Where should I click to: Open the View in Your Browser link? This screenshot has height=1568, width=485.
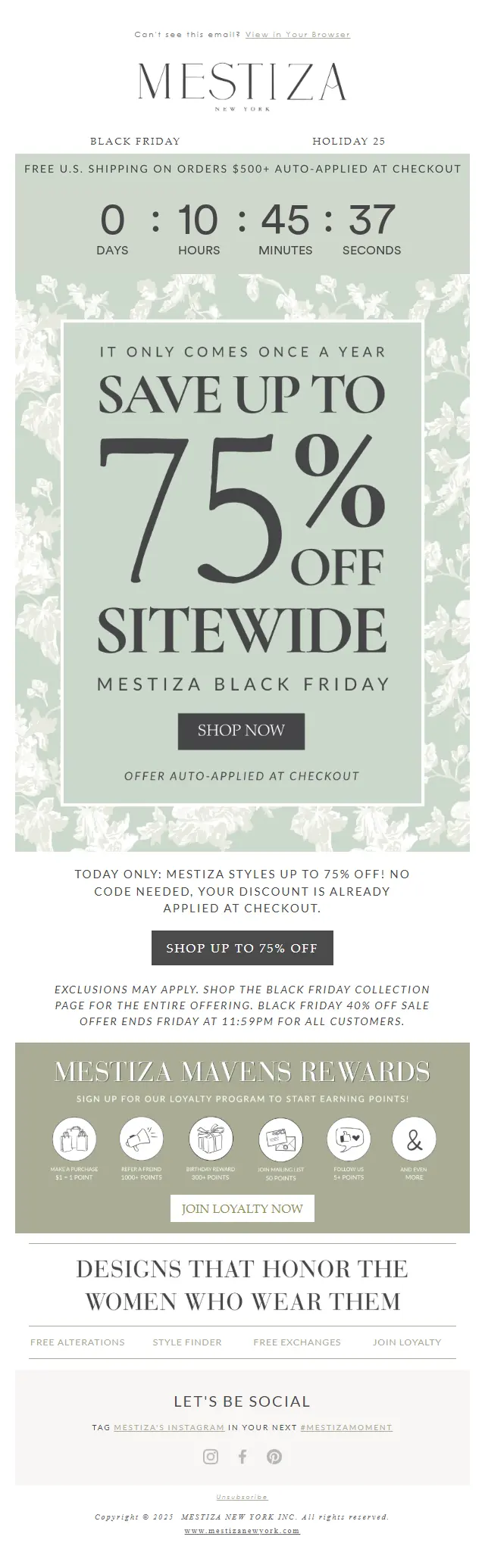(x=297, y=34)
